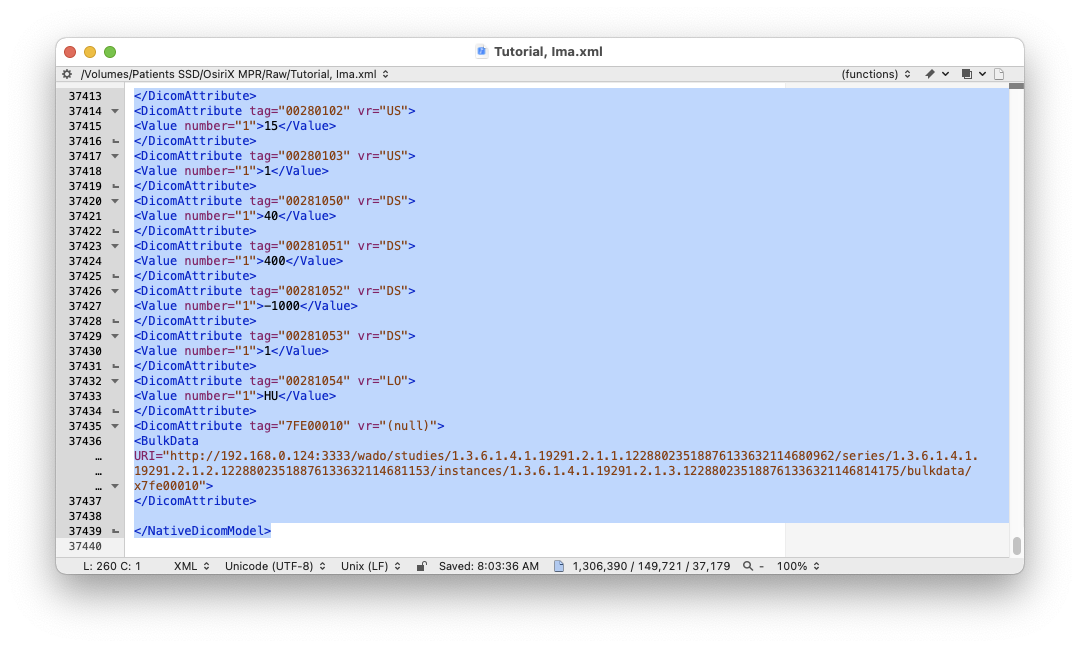Collapse the fold at line 37423

[115, 246]
